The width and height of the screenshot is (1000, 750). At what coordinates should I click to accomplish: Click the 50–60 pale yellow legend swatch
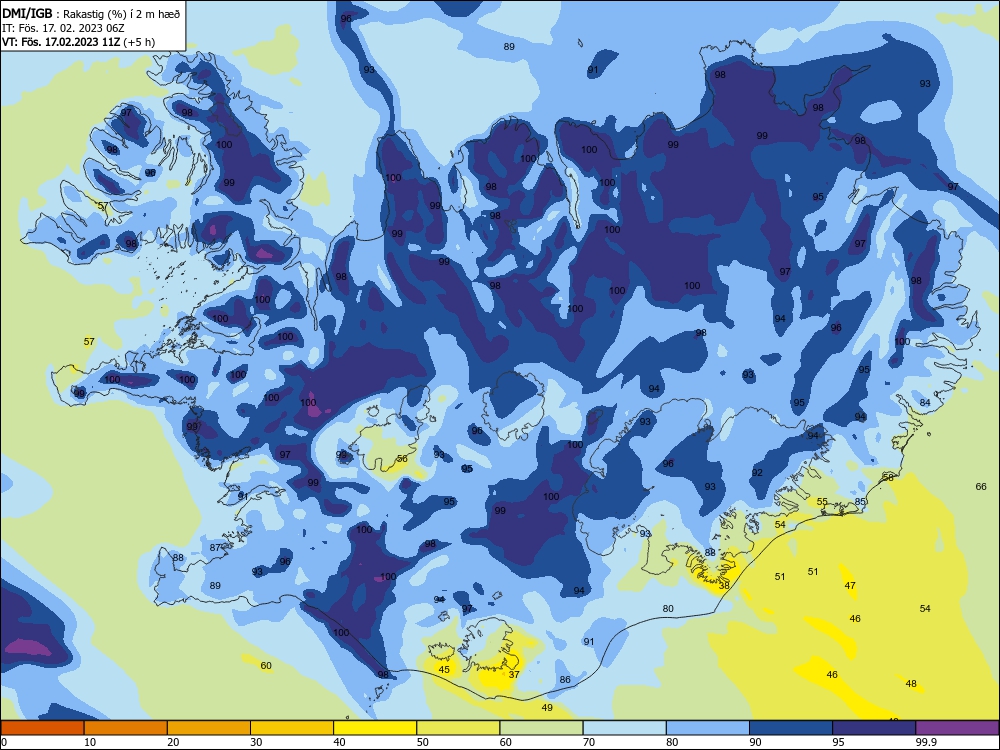[x=458, y=728]
